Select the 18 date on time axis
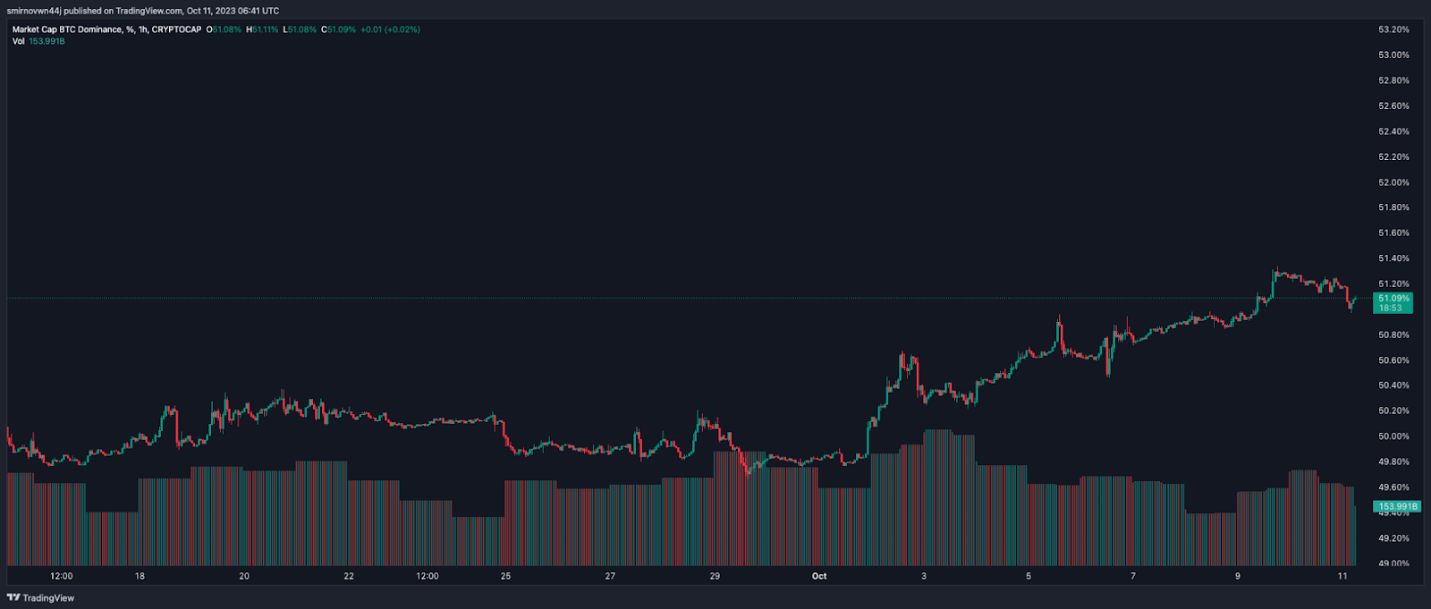Viewport: 1431px width, 609px height. coord(140,576)
